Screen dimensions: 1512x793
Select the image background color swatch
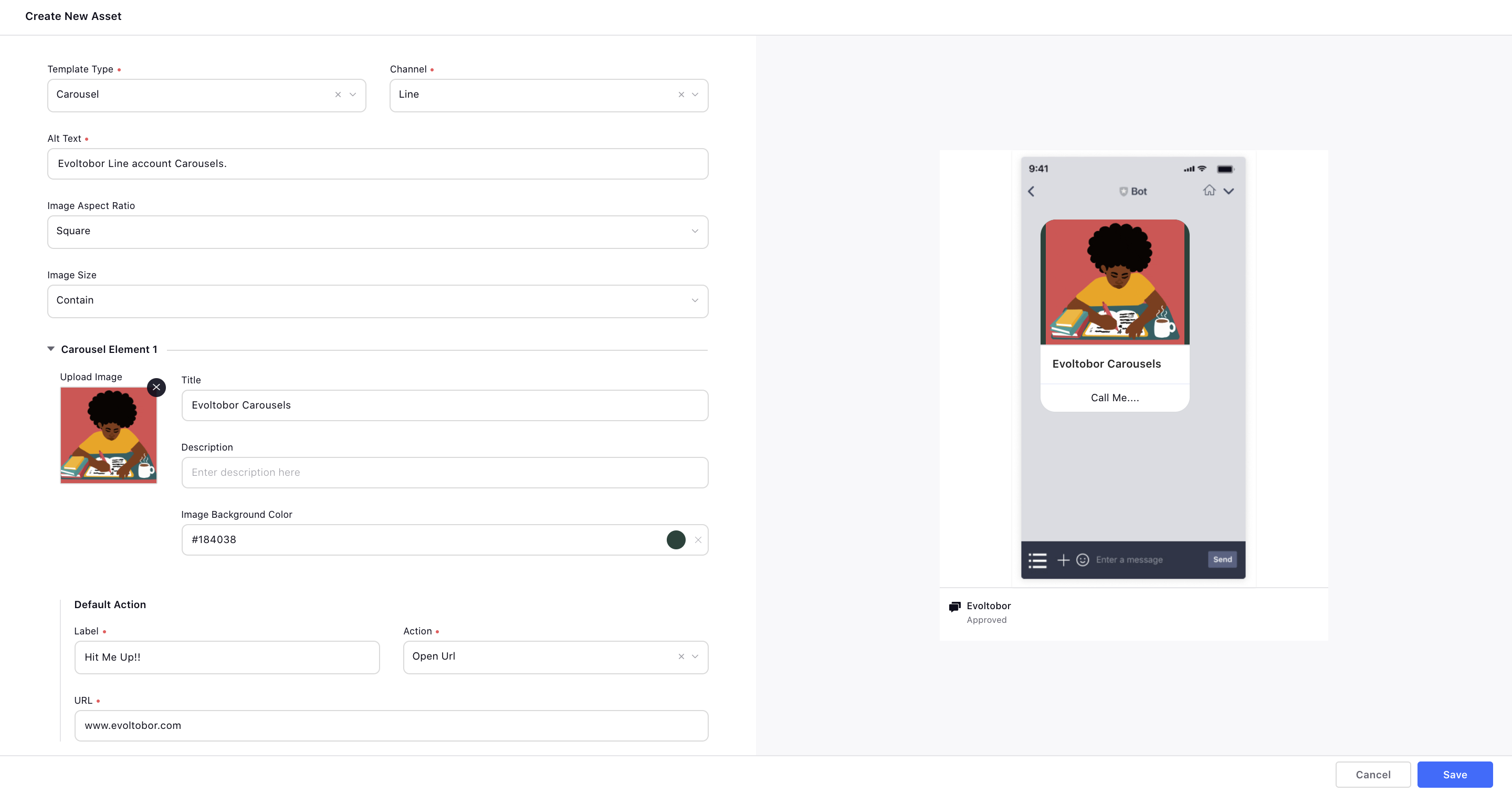click(676, 539)
